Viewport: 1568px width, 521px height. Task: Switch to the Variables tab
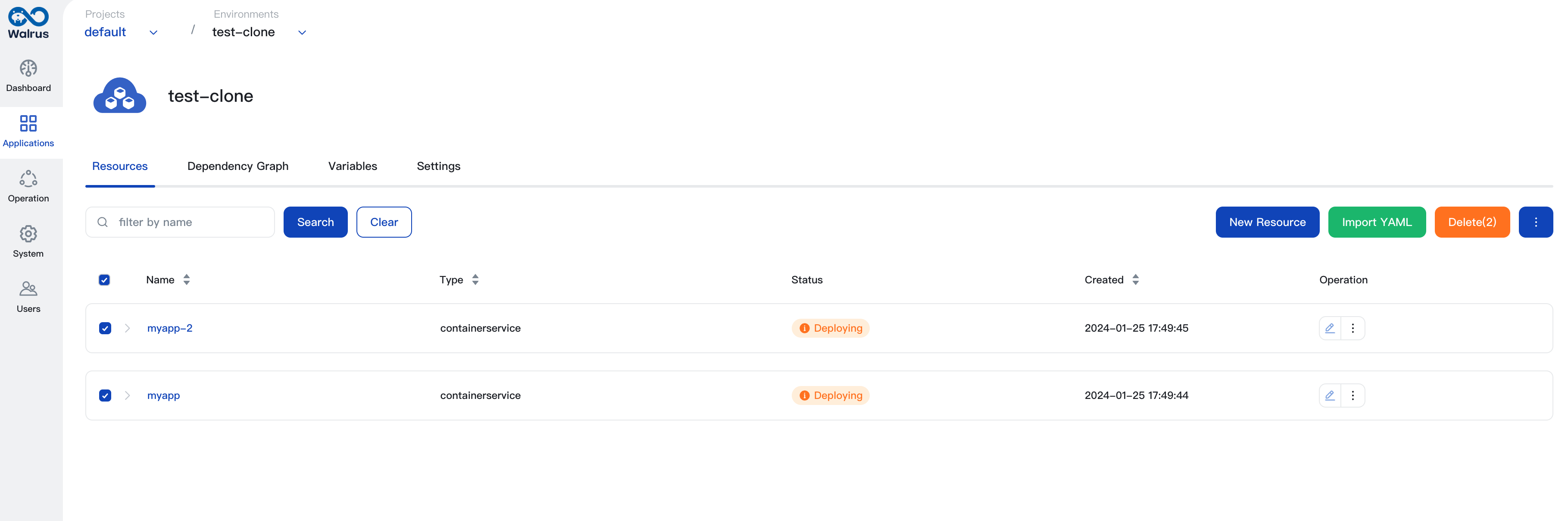point(352,166)
